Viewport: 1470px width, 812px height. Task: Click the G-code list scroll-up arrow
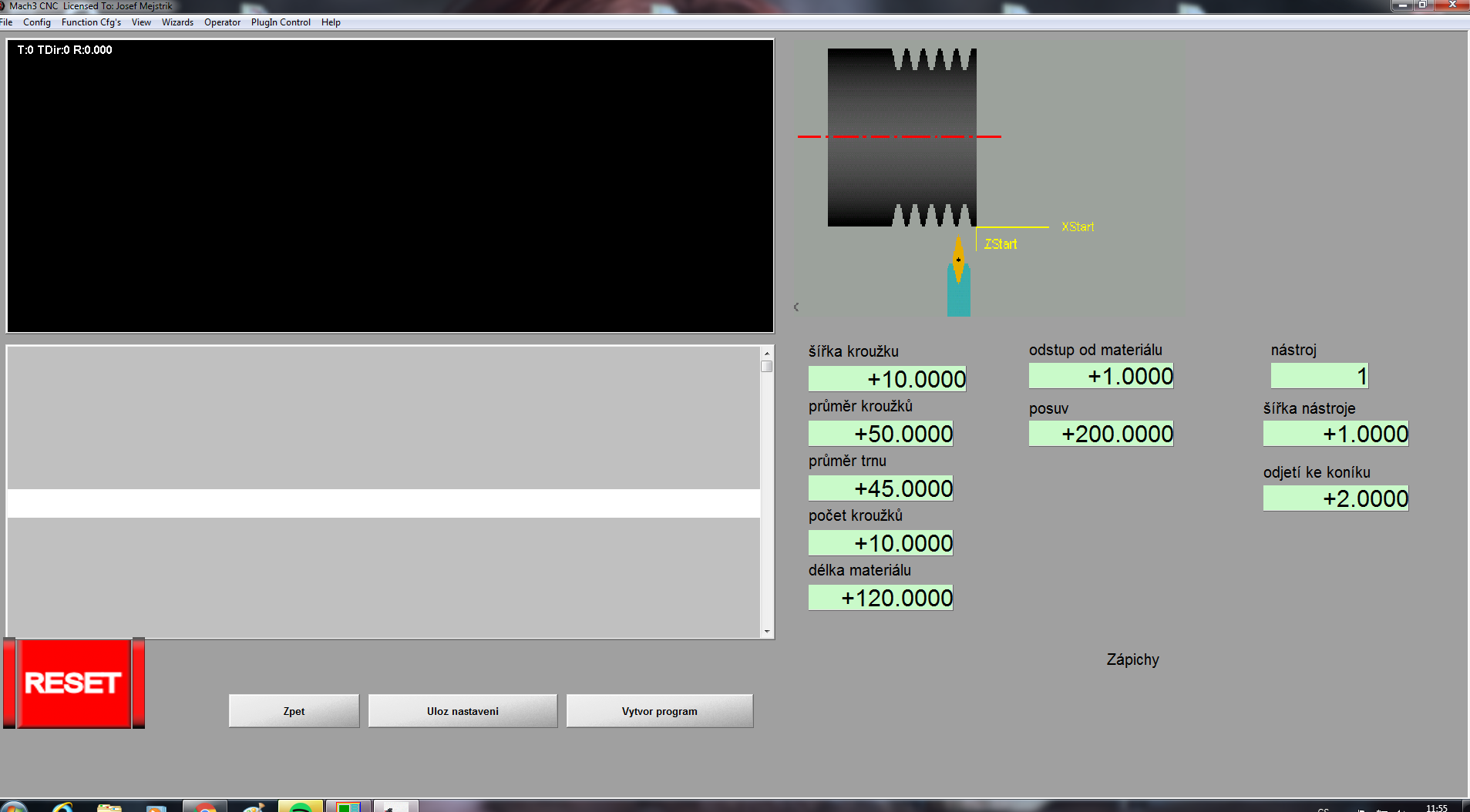(766, 353)
